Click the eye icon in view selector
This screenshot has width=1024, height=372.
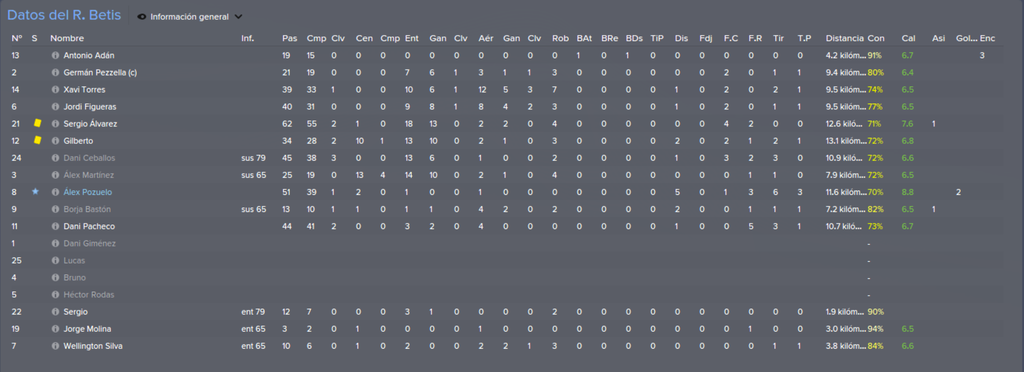point(142,17)
